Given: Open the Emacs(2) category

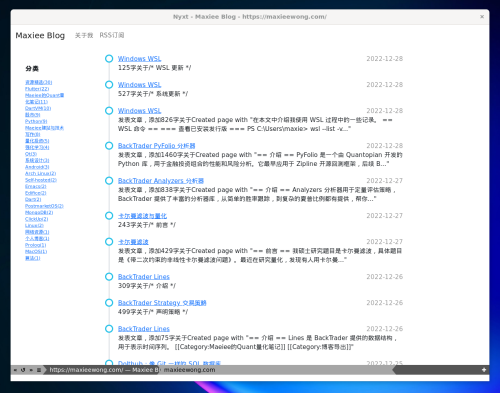Looking at the screenshot, I should pos(35,186).
